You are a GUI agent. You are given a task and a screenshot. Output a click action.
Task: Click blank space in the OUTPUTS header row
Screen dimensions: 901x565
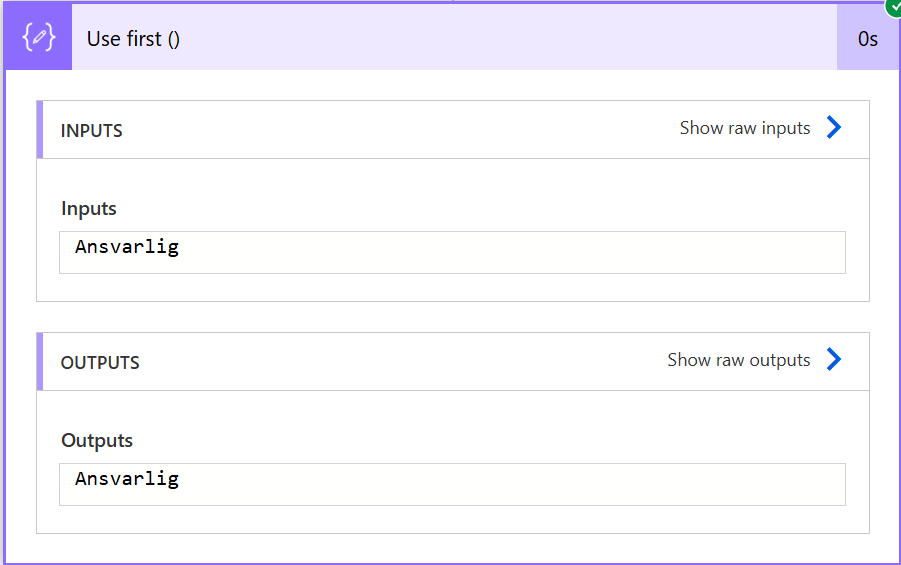coord(400,362)
